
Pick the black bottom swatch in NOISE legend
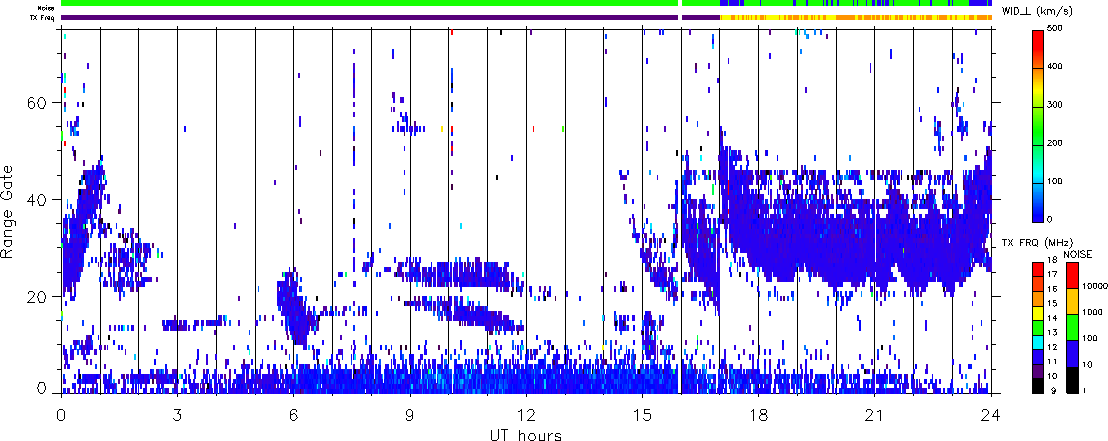pyautogui.click(x=1071, y=380)
